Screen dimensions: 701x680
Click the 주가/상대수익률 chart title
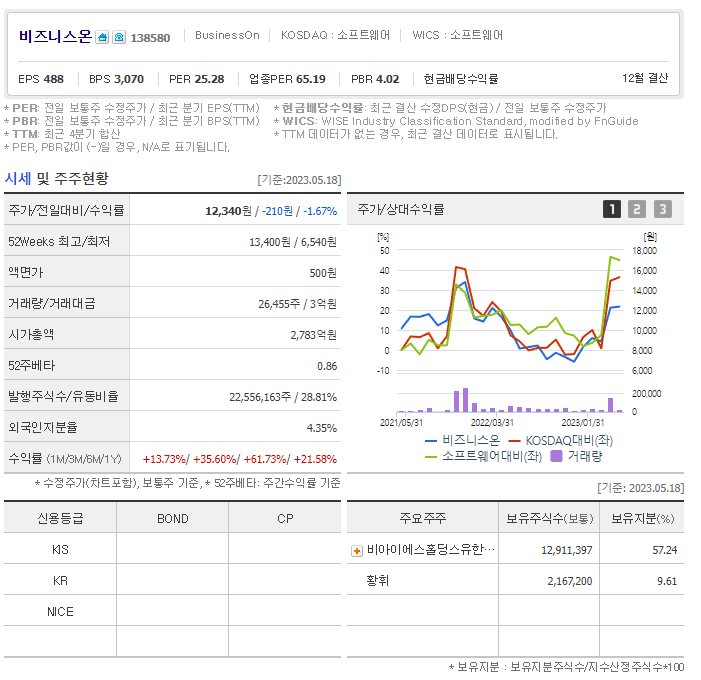pos(401,209)
